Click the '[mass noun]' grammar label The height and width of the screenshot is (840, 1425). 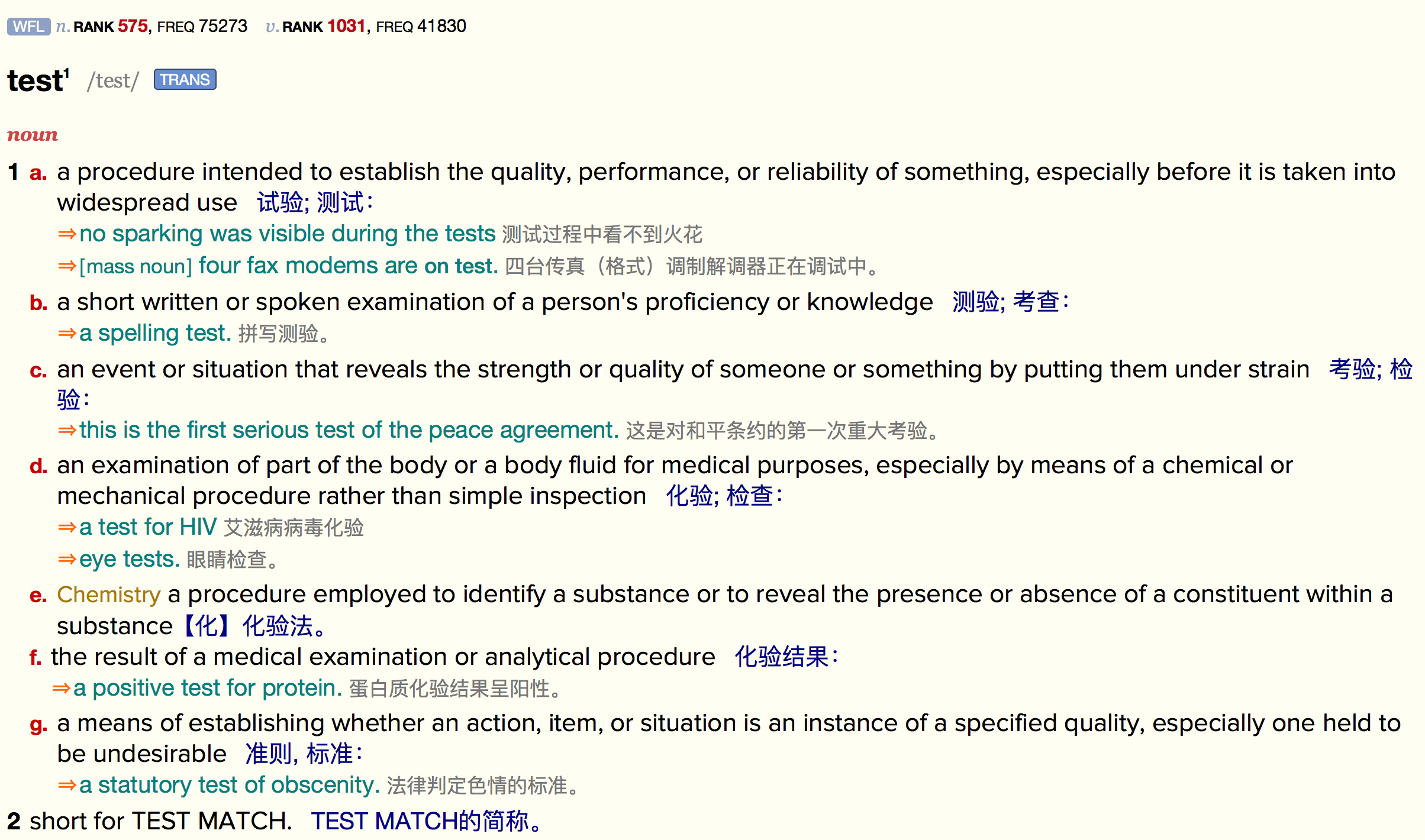tap(136, 267)
